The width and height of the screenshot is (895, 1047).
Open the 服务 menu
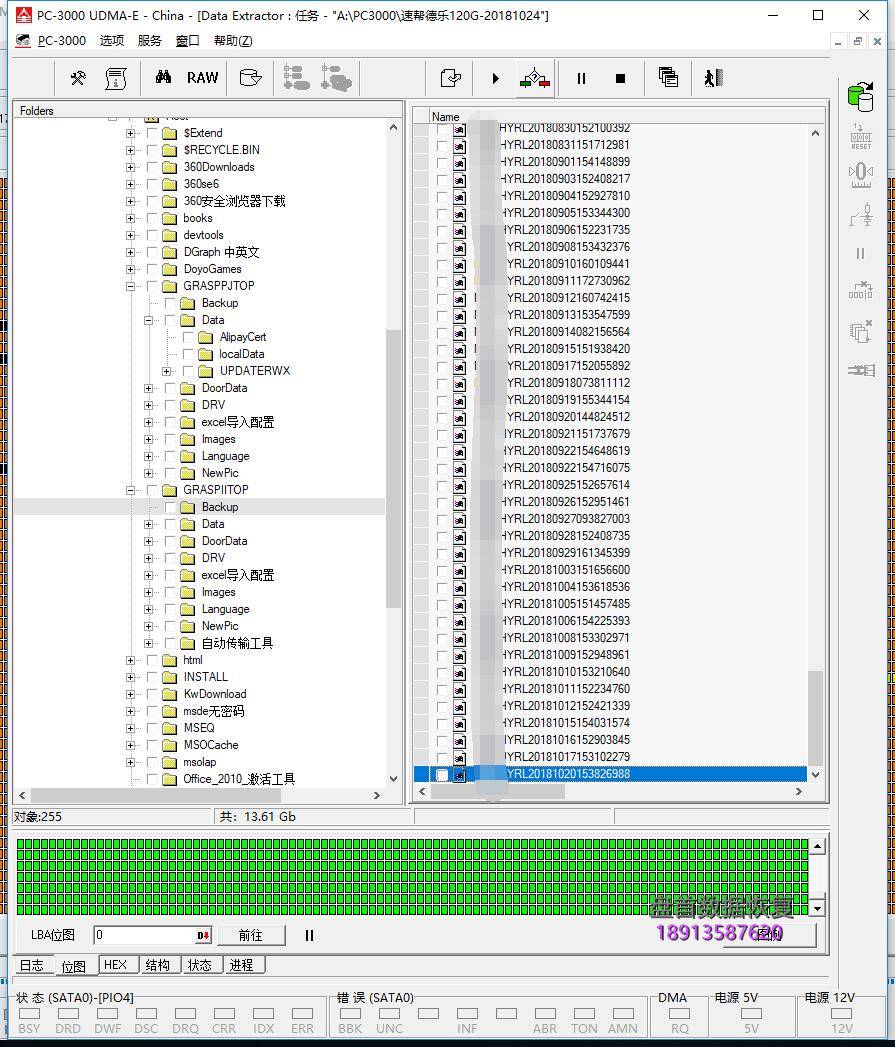tap(150, 41)
